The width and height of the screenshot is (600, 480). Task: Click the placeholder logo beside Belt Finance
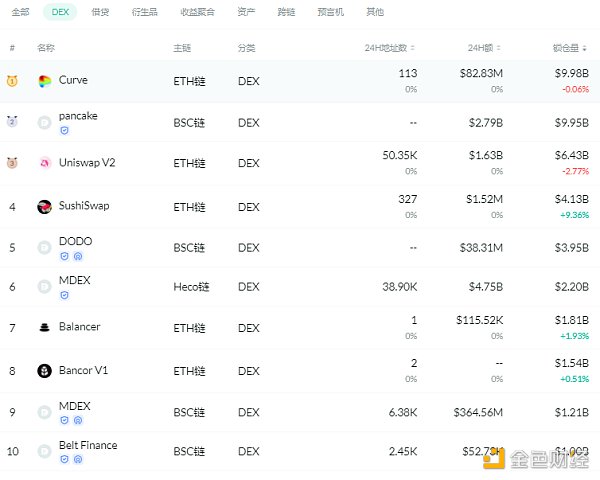coord(44,452)
